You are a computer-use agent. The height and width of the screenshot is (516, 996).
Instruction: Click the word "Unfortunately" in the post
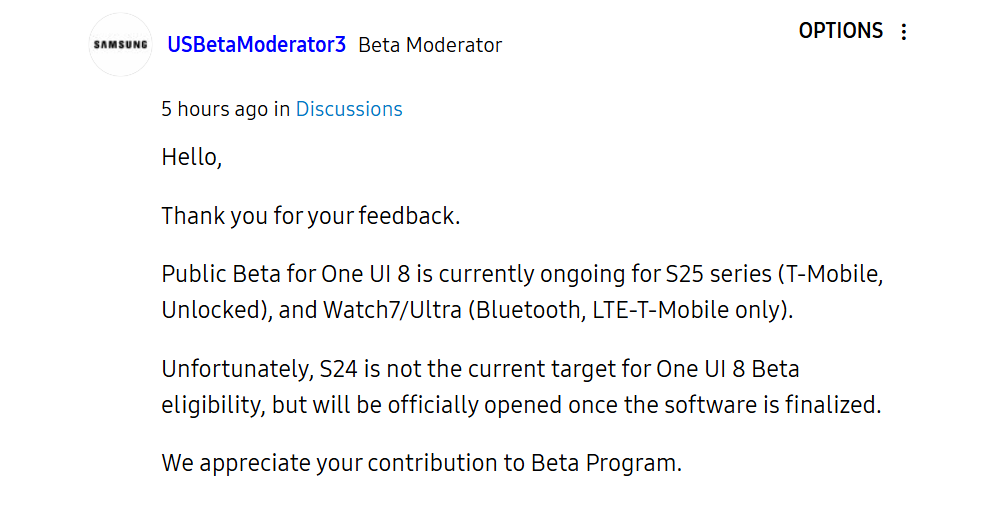tap(236, 369)
